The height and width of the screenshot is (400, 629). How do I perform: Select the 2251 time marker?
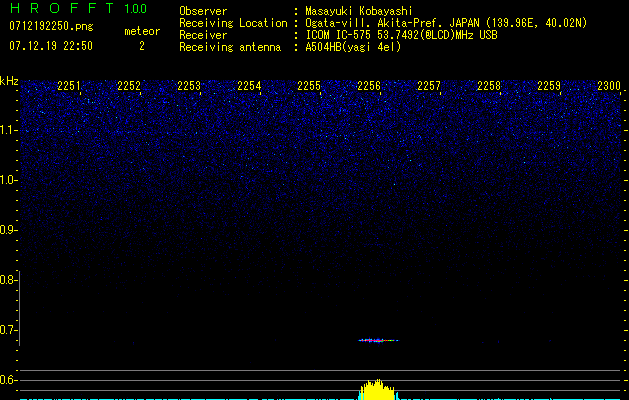[x=69, y=87]
